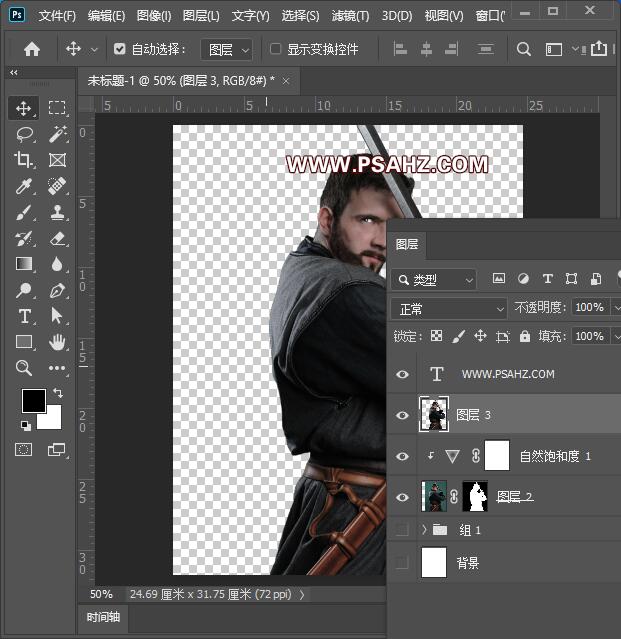Open the 填充 fill slider arrow

pos(616,337)
